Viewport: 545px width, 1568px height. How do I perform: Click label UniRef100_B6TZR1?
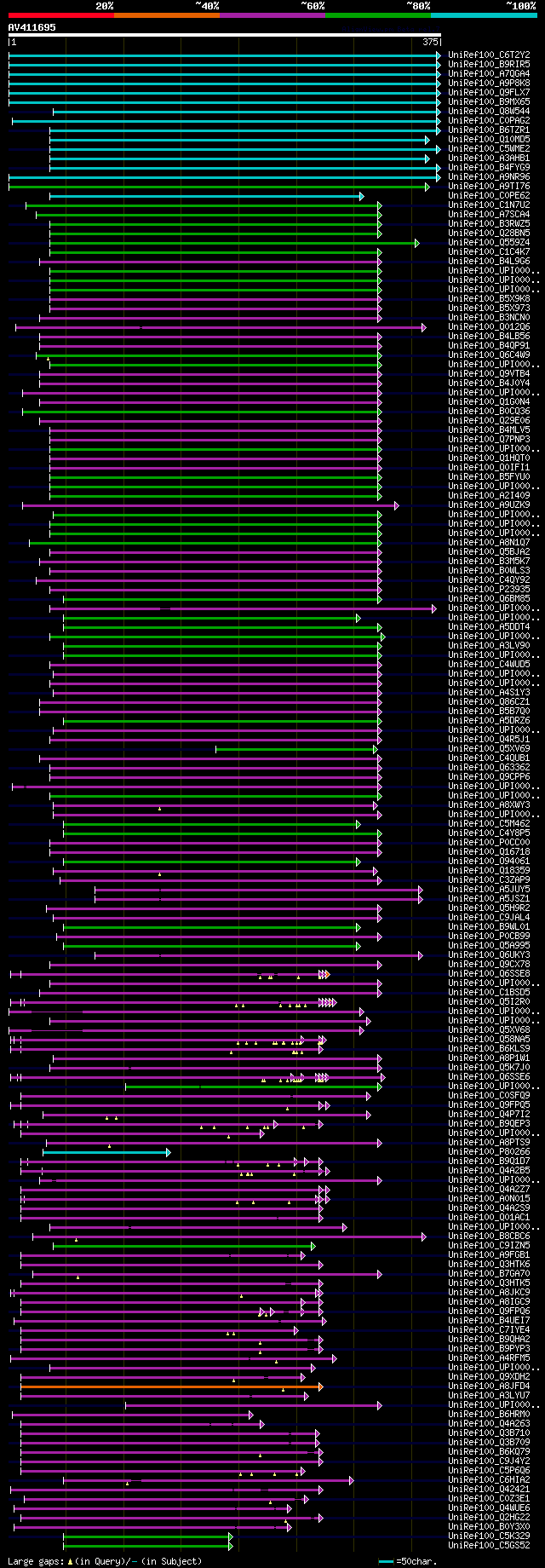tap(489, 130)
